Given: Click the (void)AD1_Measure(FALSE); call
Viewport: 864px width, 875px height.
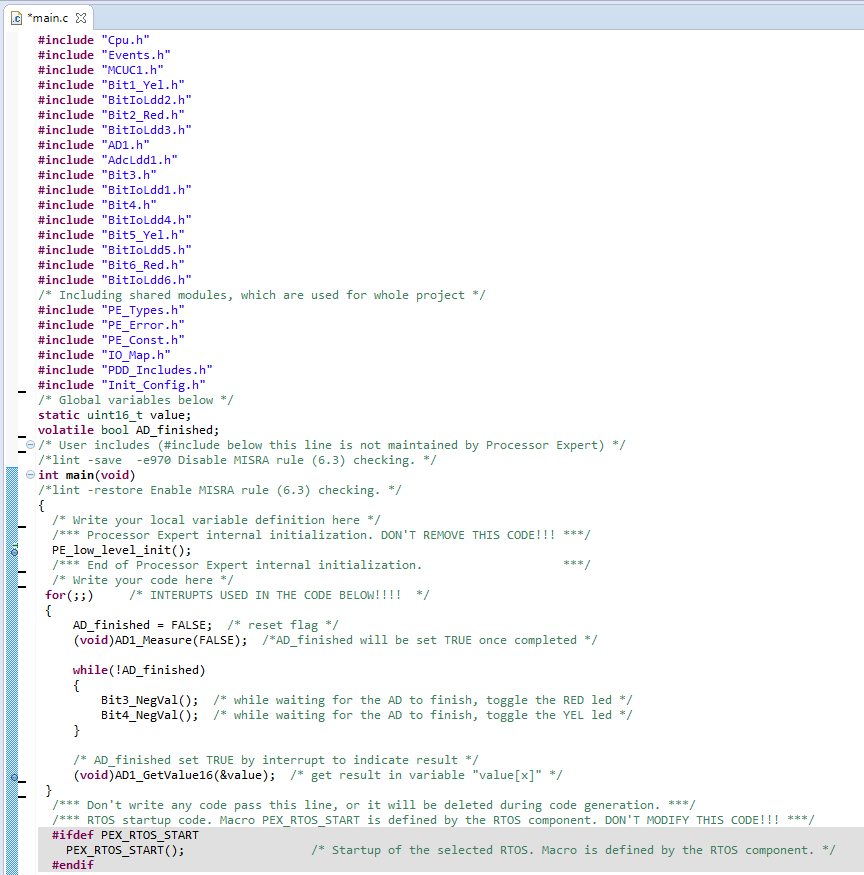Looking at the screenshot, I should coord(160,641).
